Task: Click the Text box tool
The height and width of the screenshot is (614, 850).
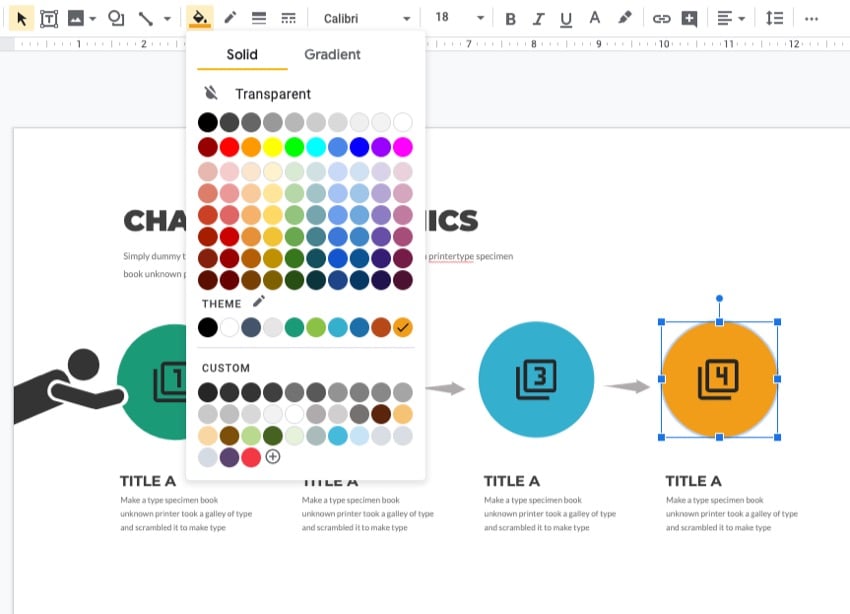Action: pos(48,18)
